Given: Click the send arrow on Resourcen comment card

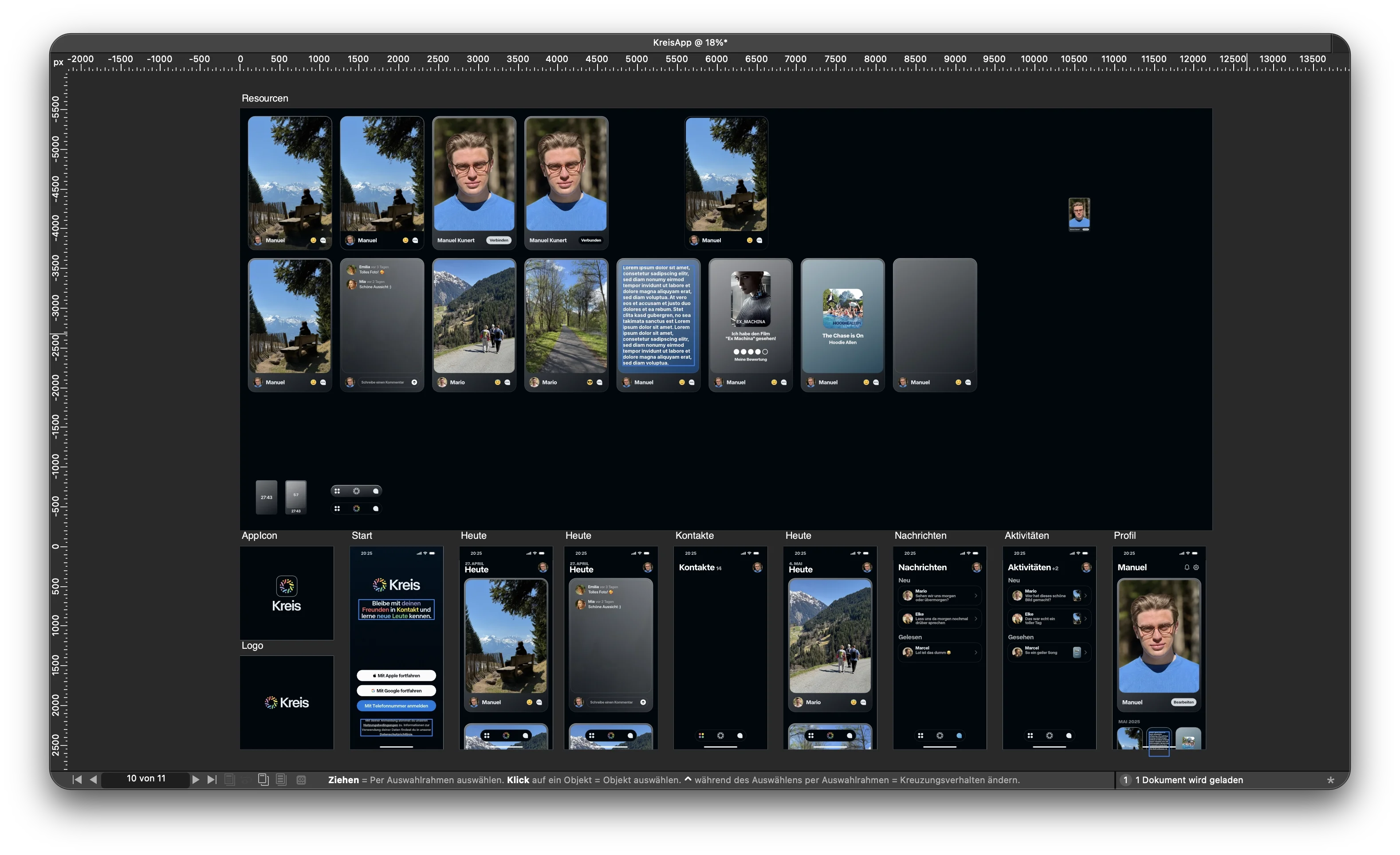Looking at the screenshot, I should click(x=414, y=382).
